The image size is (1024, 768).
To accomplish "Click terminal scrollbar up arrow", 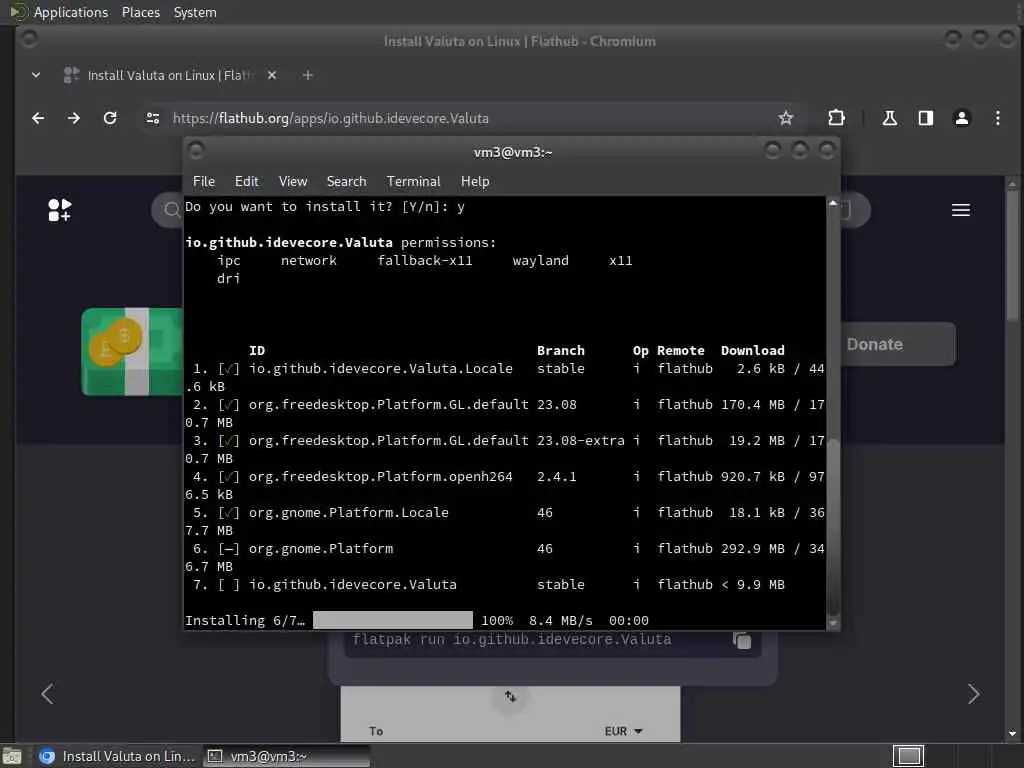I will pyautogui.click(x=833, y=203).
